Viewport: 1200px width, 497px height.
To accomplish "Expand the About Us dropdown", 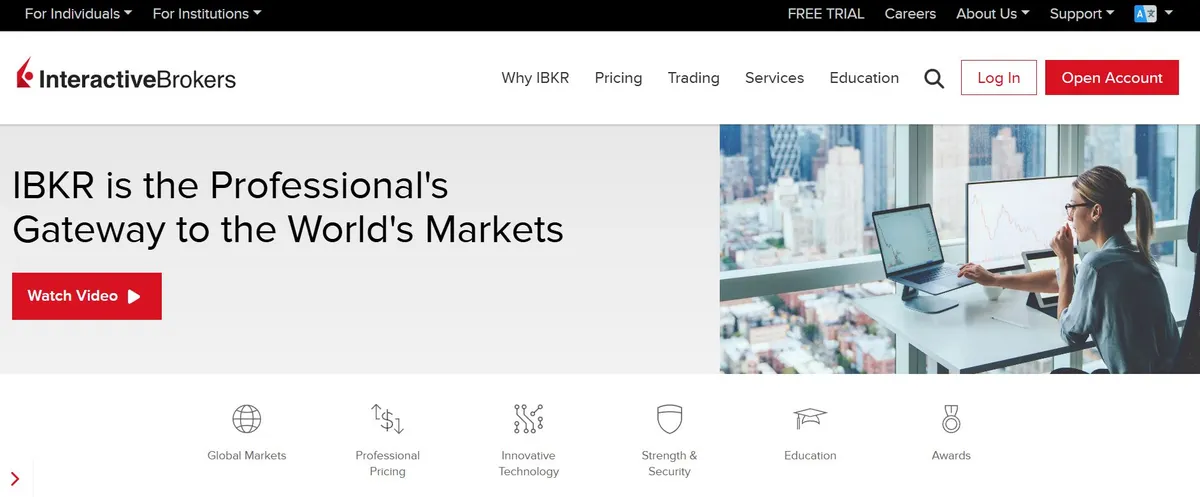I will click(x=993, y=14).
